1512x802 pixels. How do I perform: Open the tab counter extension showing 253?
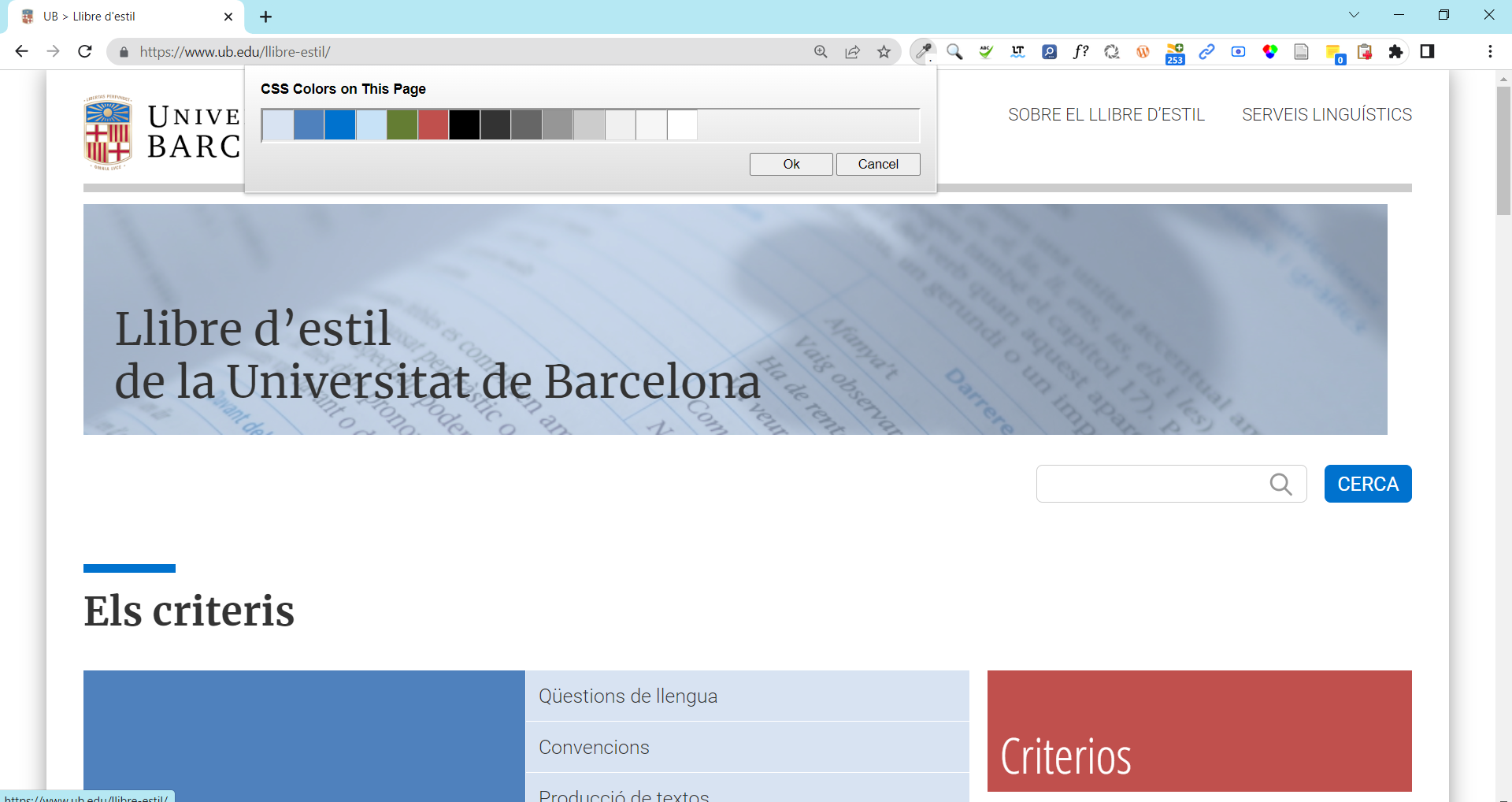tap(1175, 52)
